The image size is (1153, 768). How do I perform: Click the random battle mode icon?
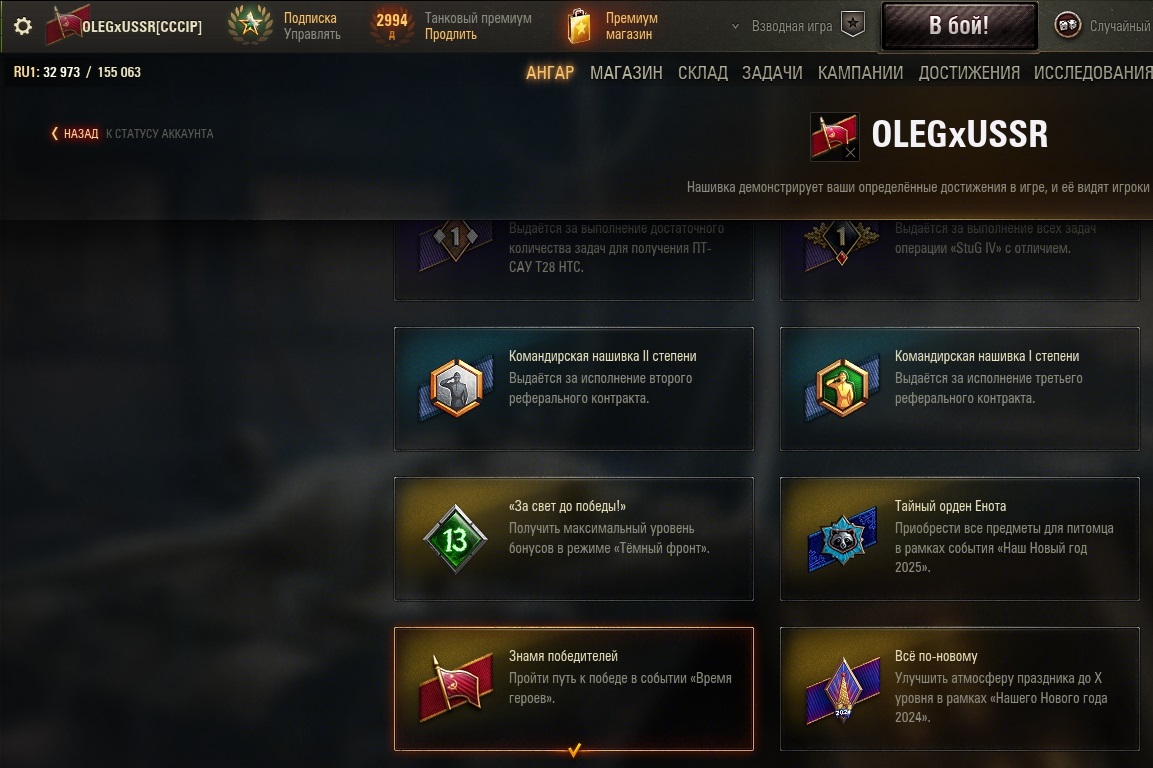[1068, 26]
